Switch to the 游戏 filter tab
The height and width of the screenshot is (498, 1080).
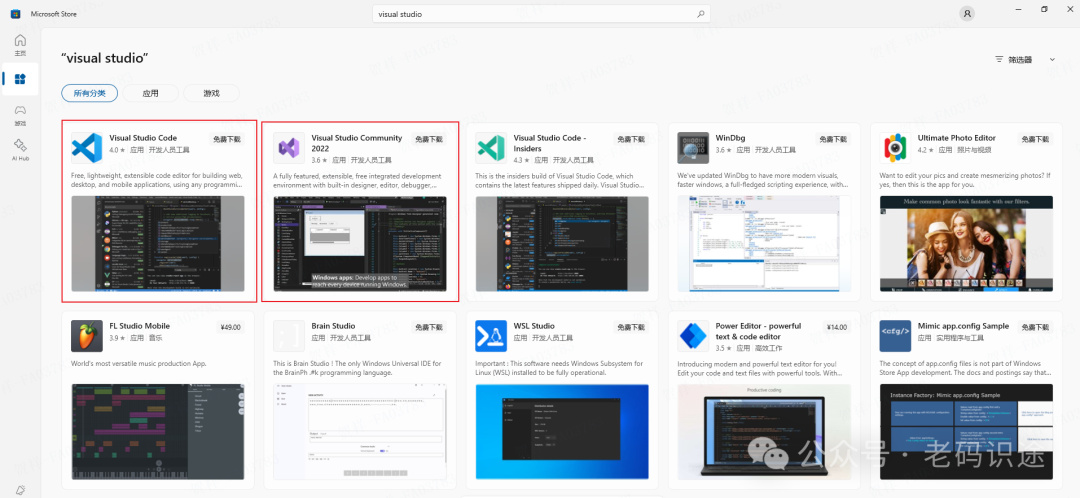pos(211,93)
